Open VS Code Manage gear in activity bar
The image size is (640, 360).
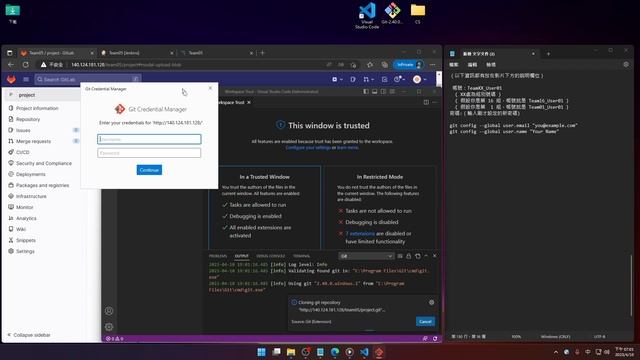coord(109,327)
